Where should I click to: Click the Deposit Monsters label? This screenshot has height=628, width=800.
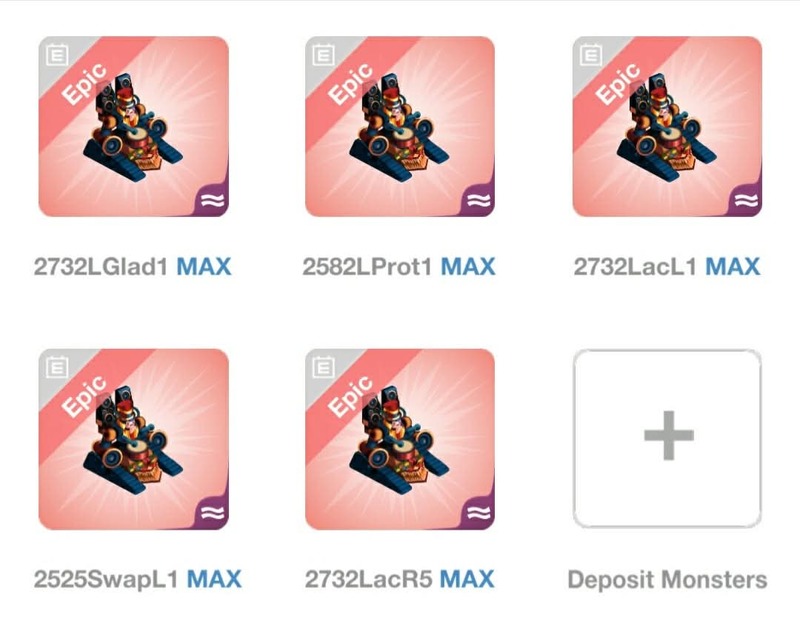point(667,580)
